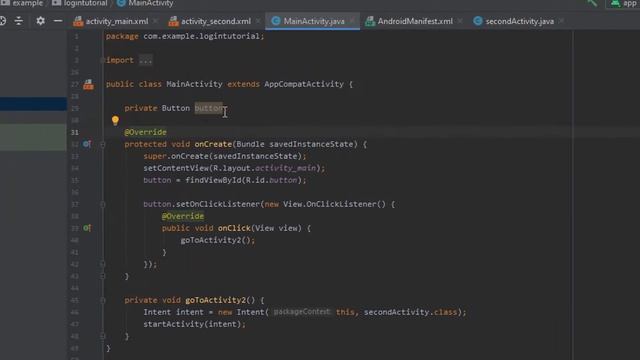This screenshot has height=360, width=640.
Task: Click the highlighted button field name
Action: point(209,108)
